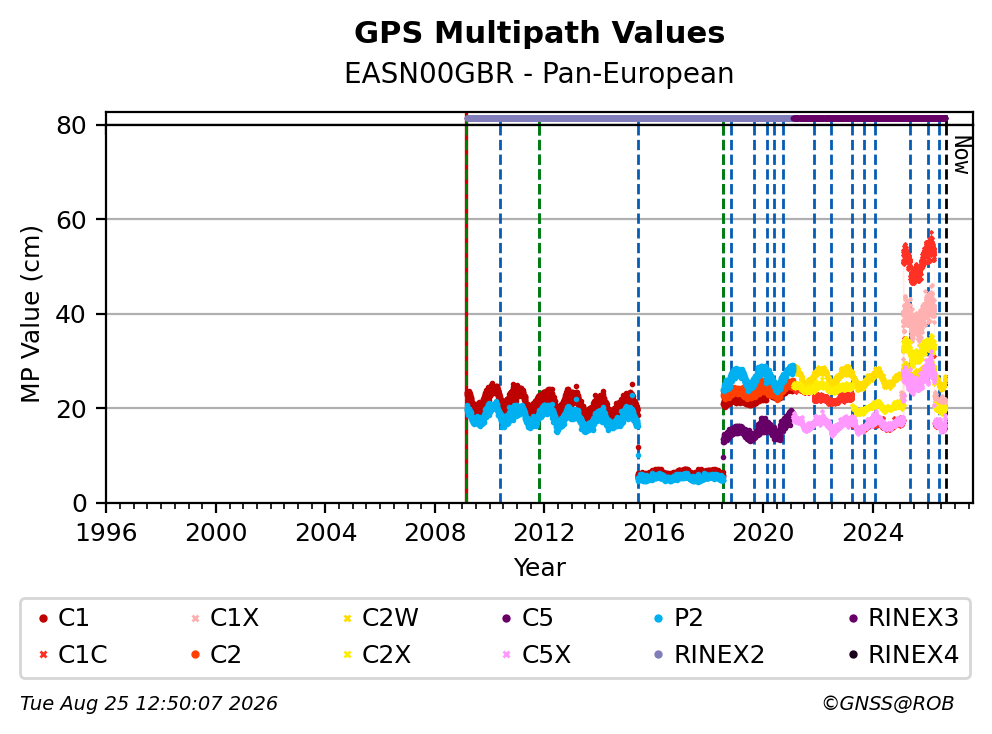This screenshot has height=734, width=992.
Task: Click the 2000 x-axis tick label
Action: click(216, 533)
